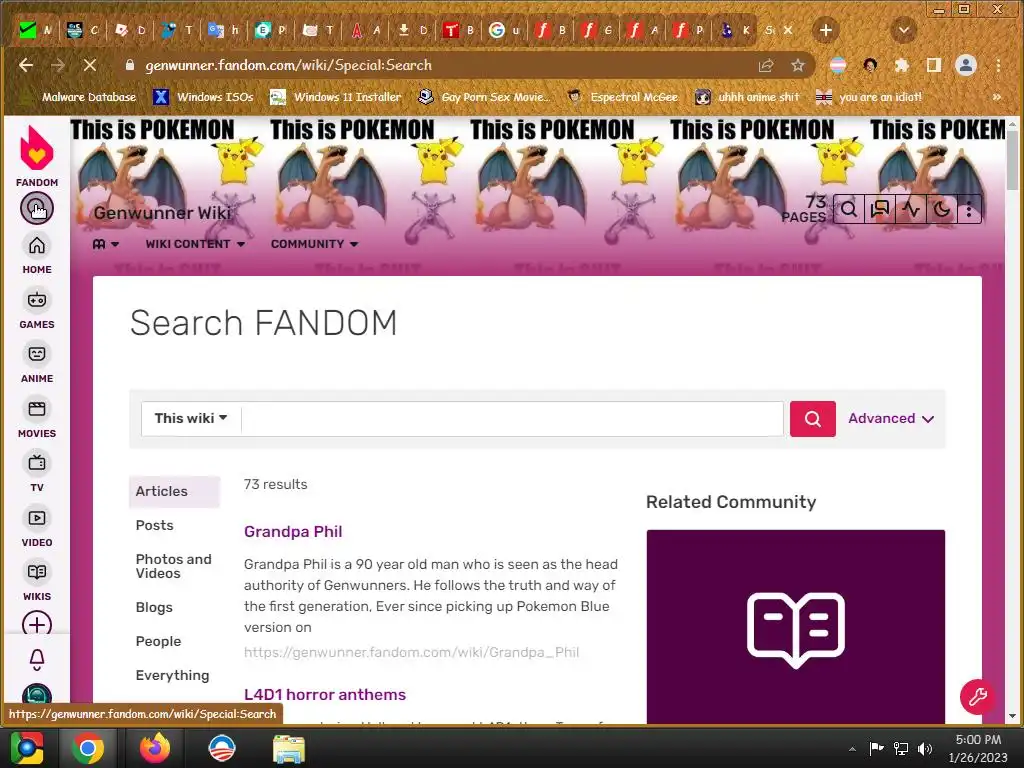Screen dimensions: 1024x768
Task: Open the GAMES section in the sidebar
Action: [x=37, y=309]
